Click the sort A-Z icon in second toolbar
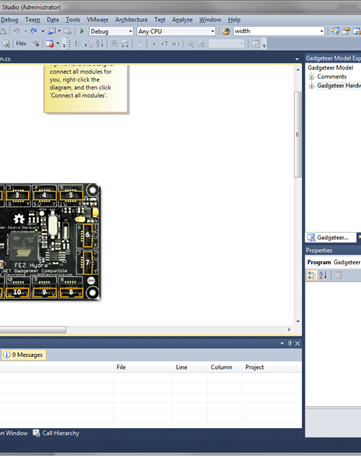Viewport: 361px width, 456px height. click(100, 44)
